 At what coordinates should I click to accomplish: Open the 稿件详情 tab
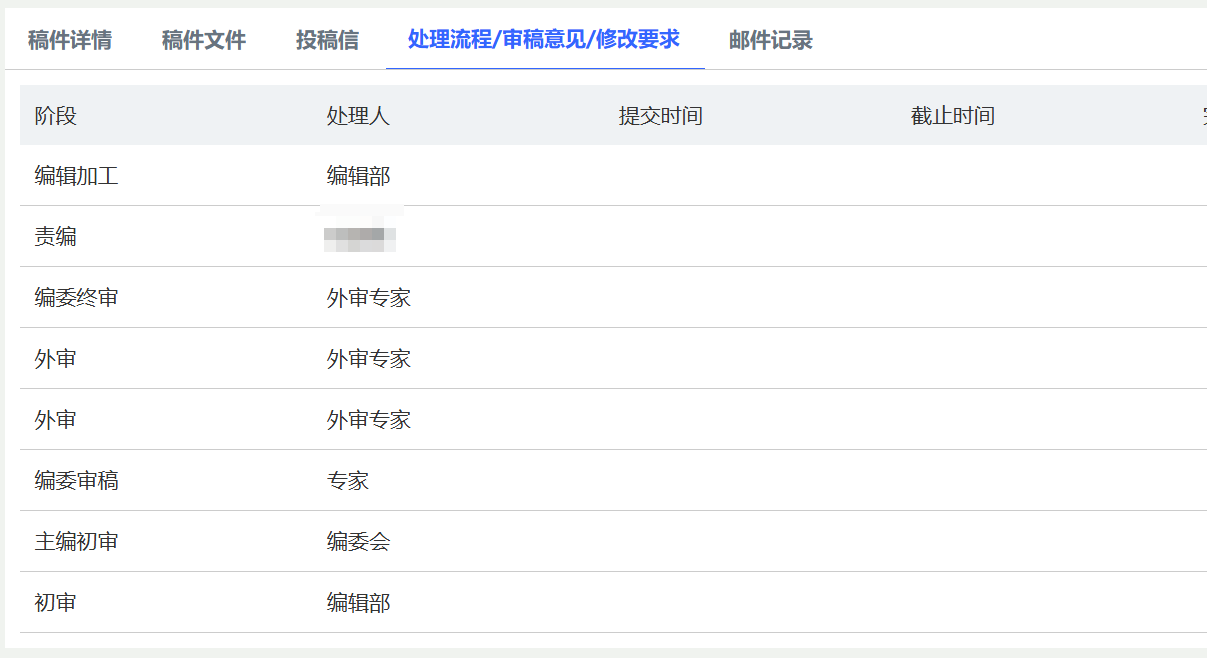[x=70, y=40]
